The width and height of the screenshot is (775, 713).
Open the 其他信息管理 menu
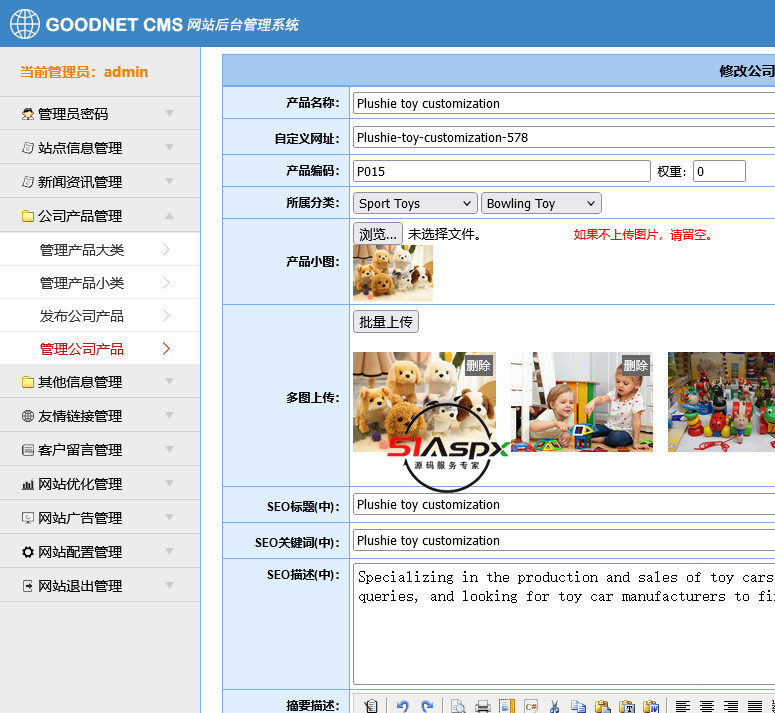pos(100,381)
